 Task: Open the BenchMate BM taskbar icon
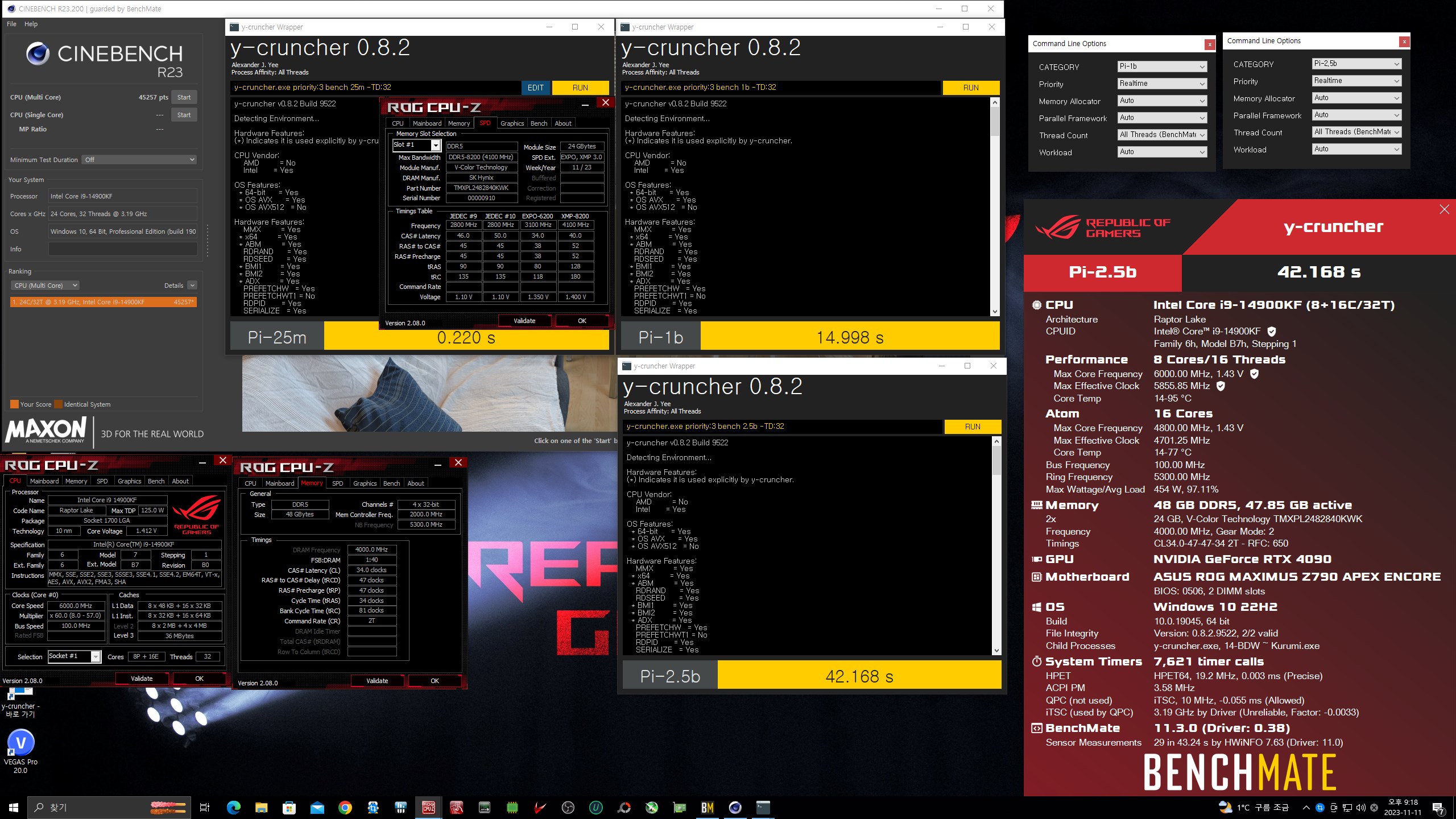coord(707,807)
